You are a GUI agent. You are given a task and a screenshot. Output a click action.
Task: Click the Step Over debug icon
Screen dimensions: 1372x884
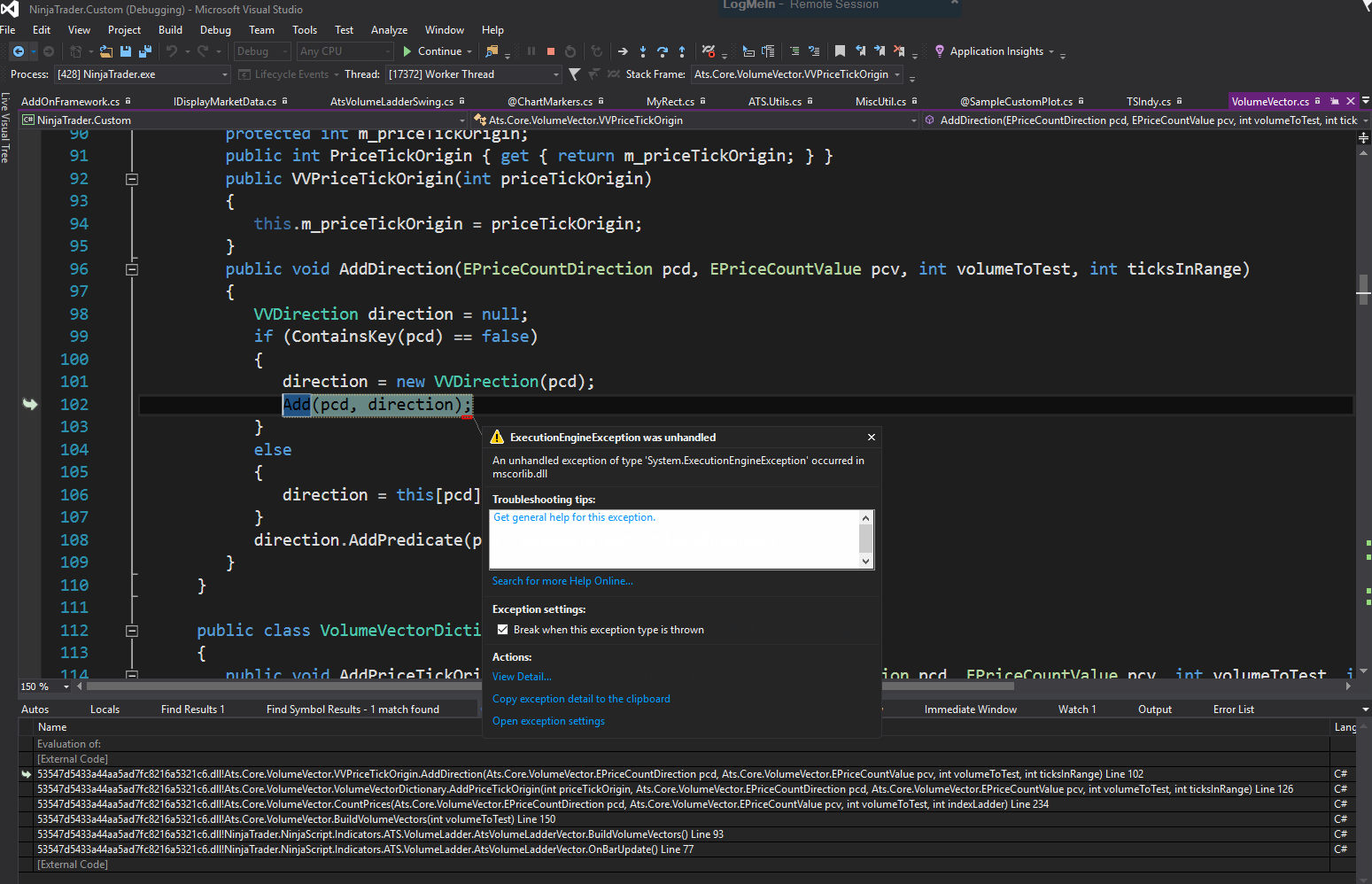(x=663, y=51)
